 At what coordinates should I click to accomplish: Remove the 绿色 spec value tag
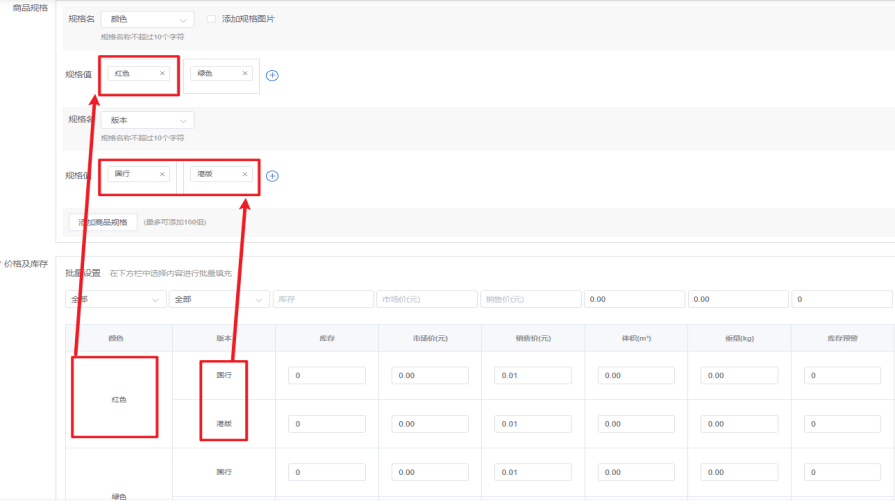tap(245, 73)
